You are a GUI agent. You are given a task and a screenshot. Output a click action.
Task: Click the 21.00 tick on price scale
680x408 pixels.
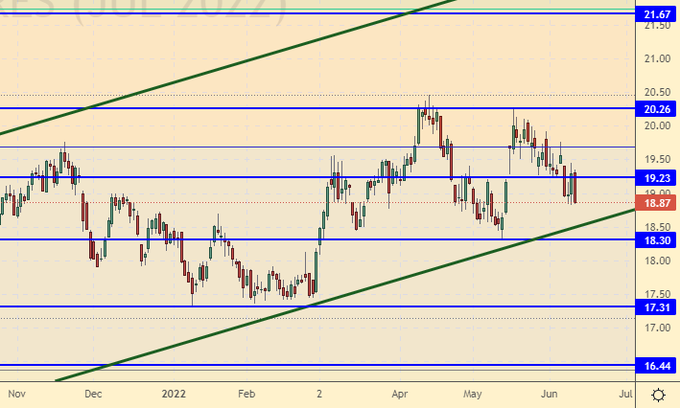click(x=655, y=59)
